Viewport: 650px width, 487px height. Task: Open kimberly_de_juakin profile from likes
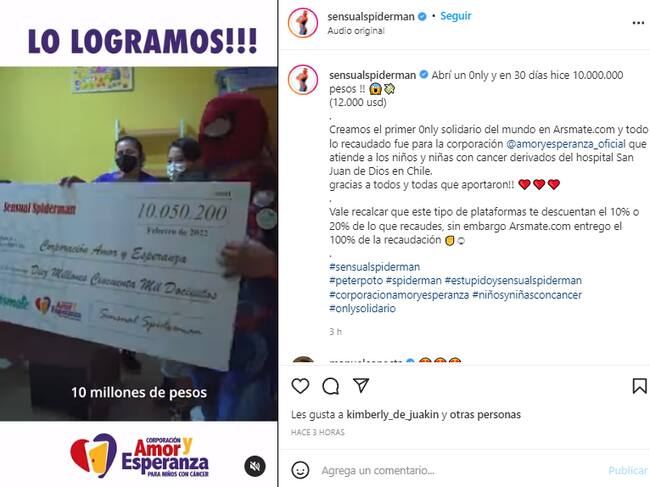coord(392,414)
